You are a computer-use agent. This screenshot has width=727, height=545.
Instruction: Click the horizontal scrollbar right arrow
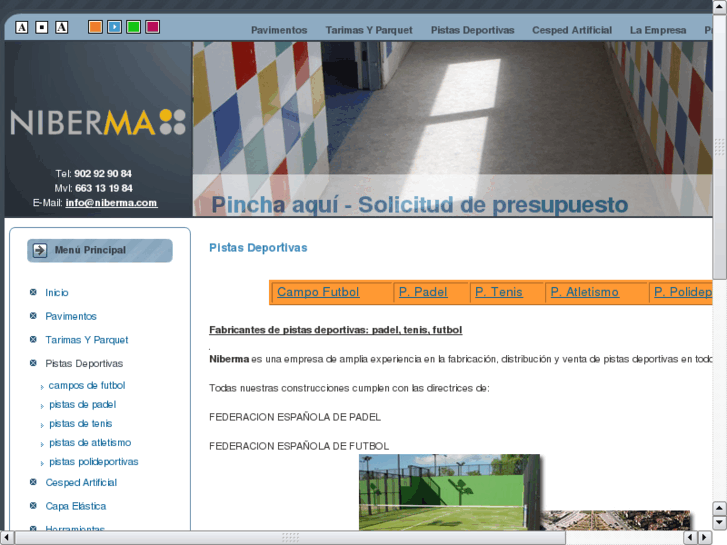point(705,538)
